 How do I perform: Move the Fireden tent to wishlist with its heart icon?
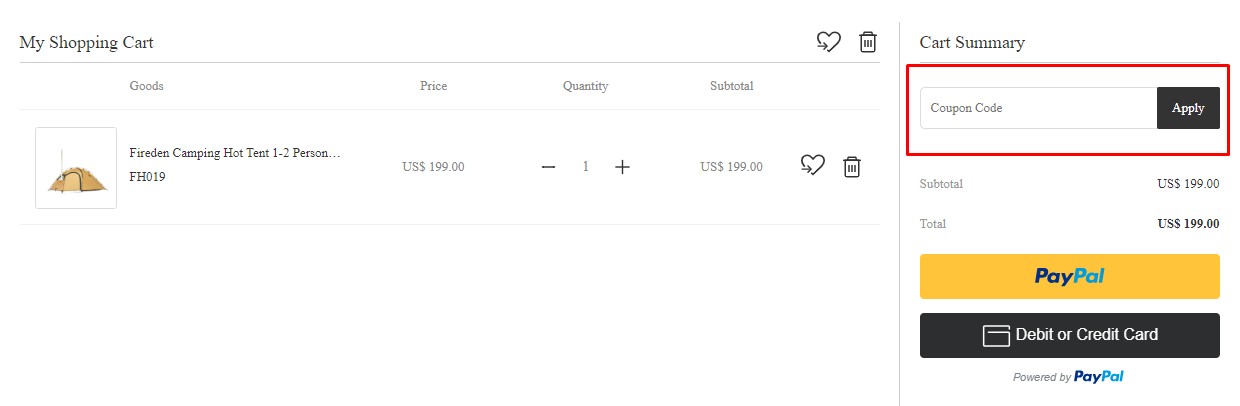(813, 166)
